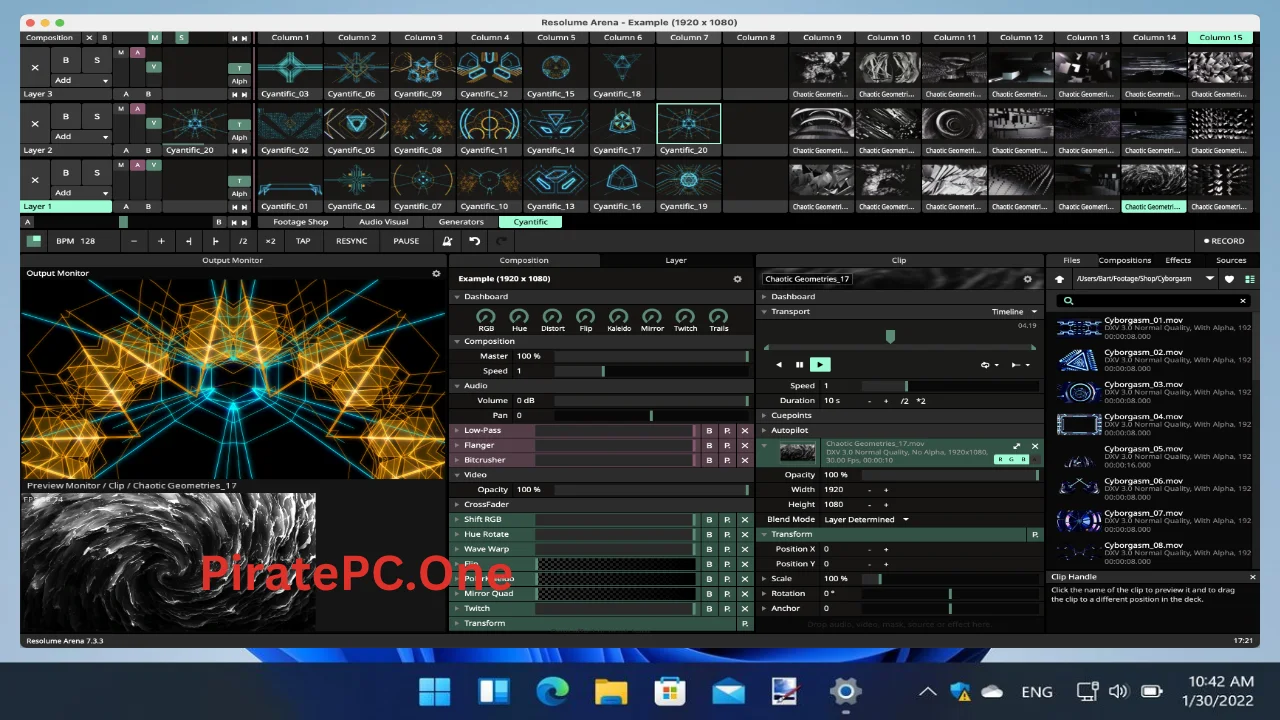1280x720 pixels.
Task: Trigger the Cyantific_09 clip thumbnail
Action: pos(423,68)
